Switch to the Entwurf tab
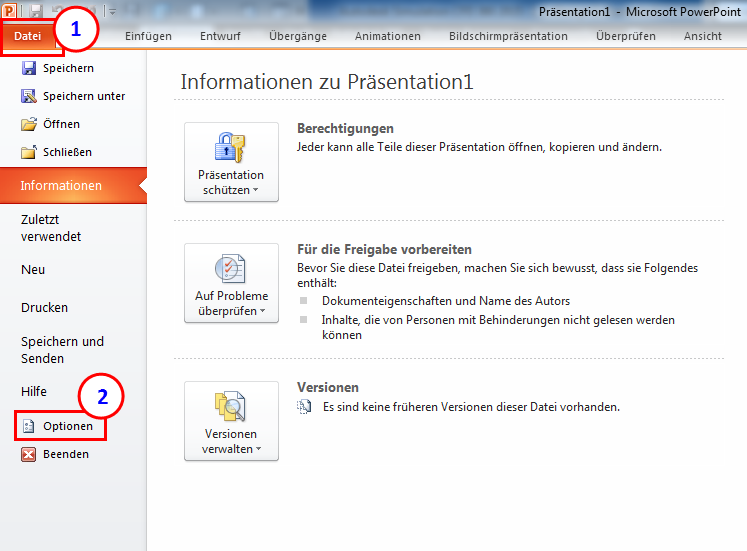 [220, 36]
